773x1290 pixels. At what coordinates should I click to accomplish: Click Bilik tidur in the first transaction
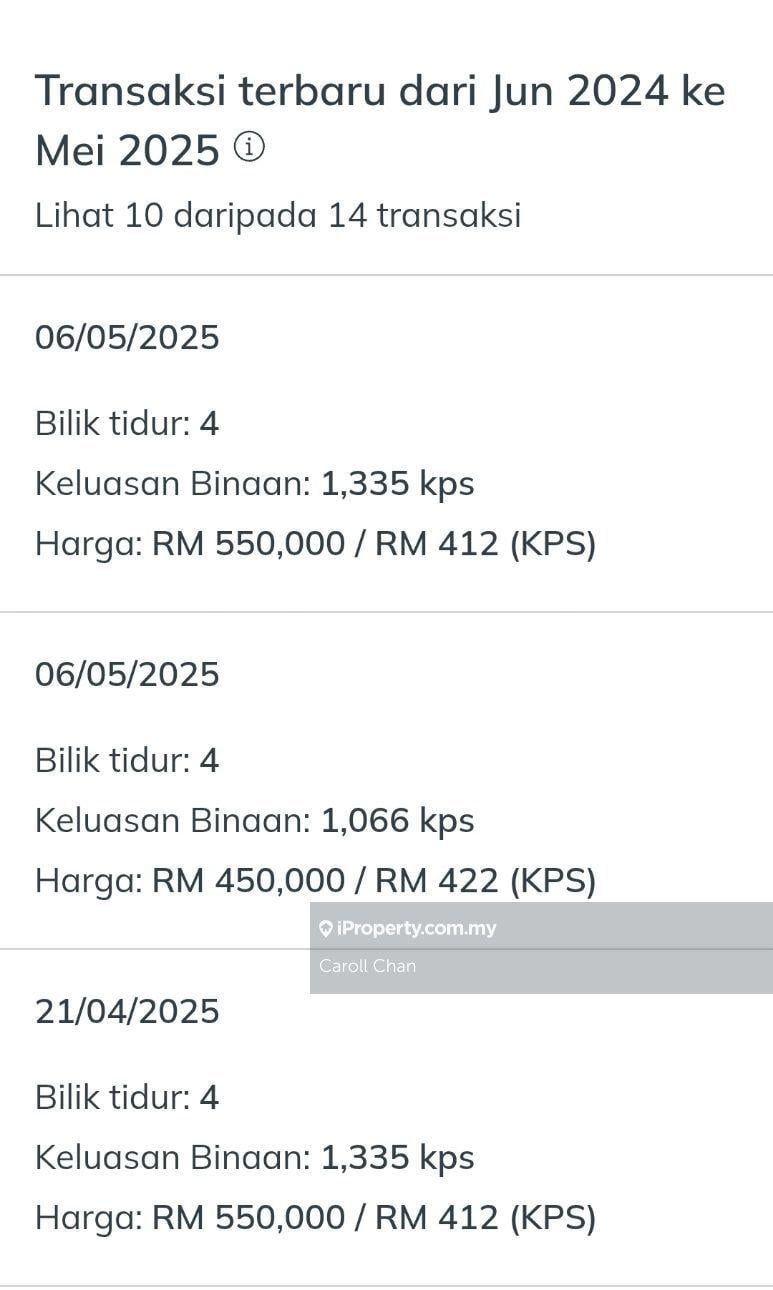tap(127, 424)
